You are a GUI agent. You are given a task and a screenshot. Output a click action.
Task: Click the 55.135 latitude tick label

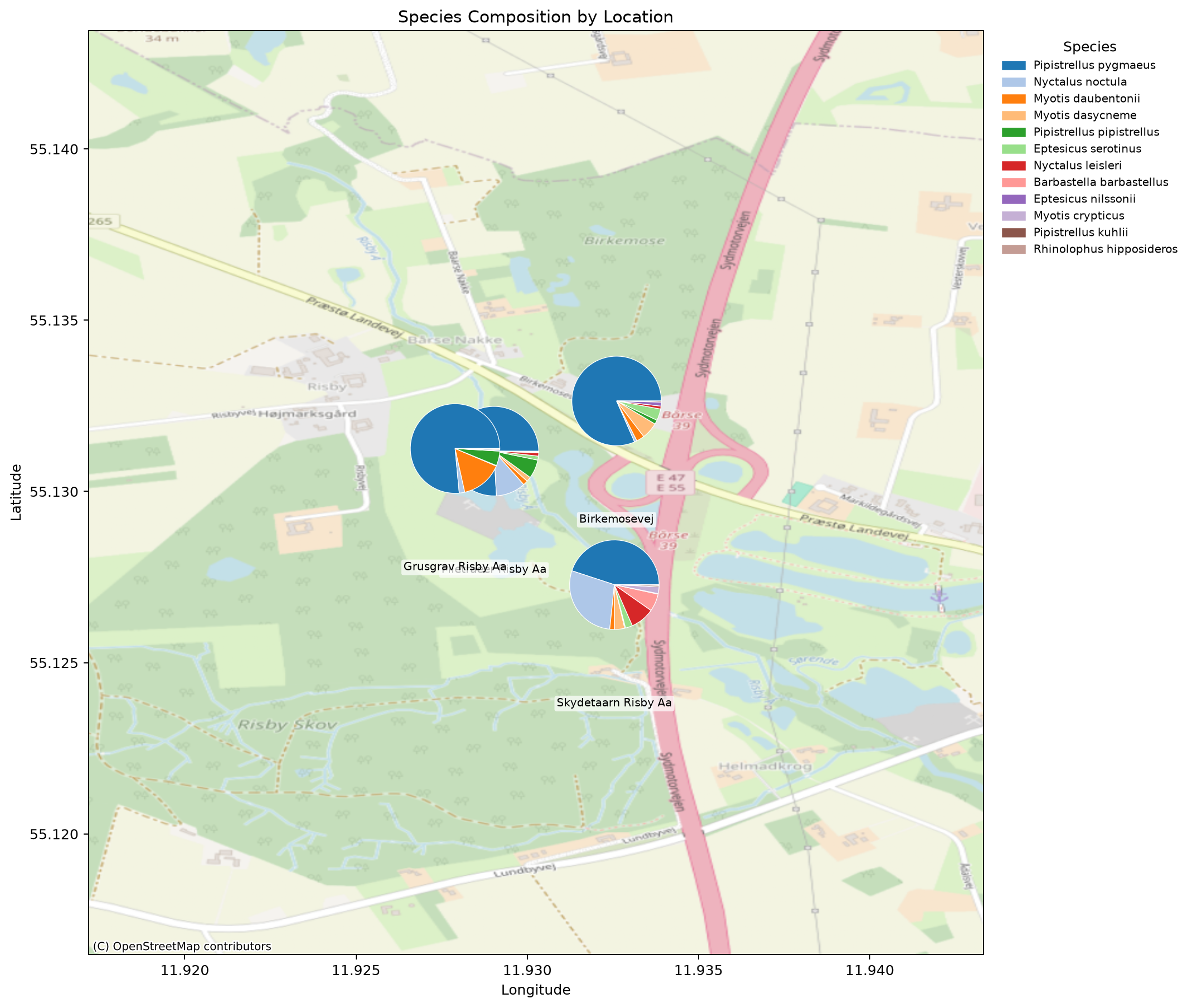point(54,321)
